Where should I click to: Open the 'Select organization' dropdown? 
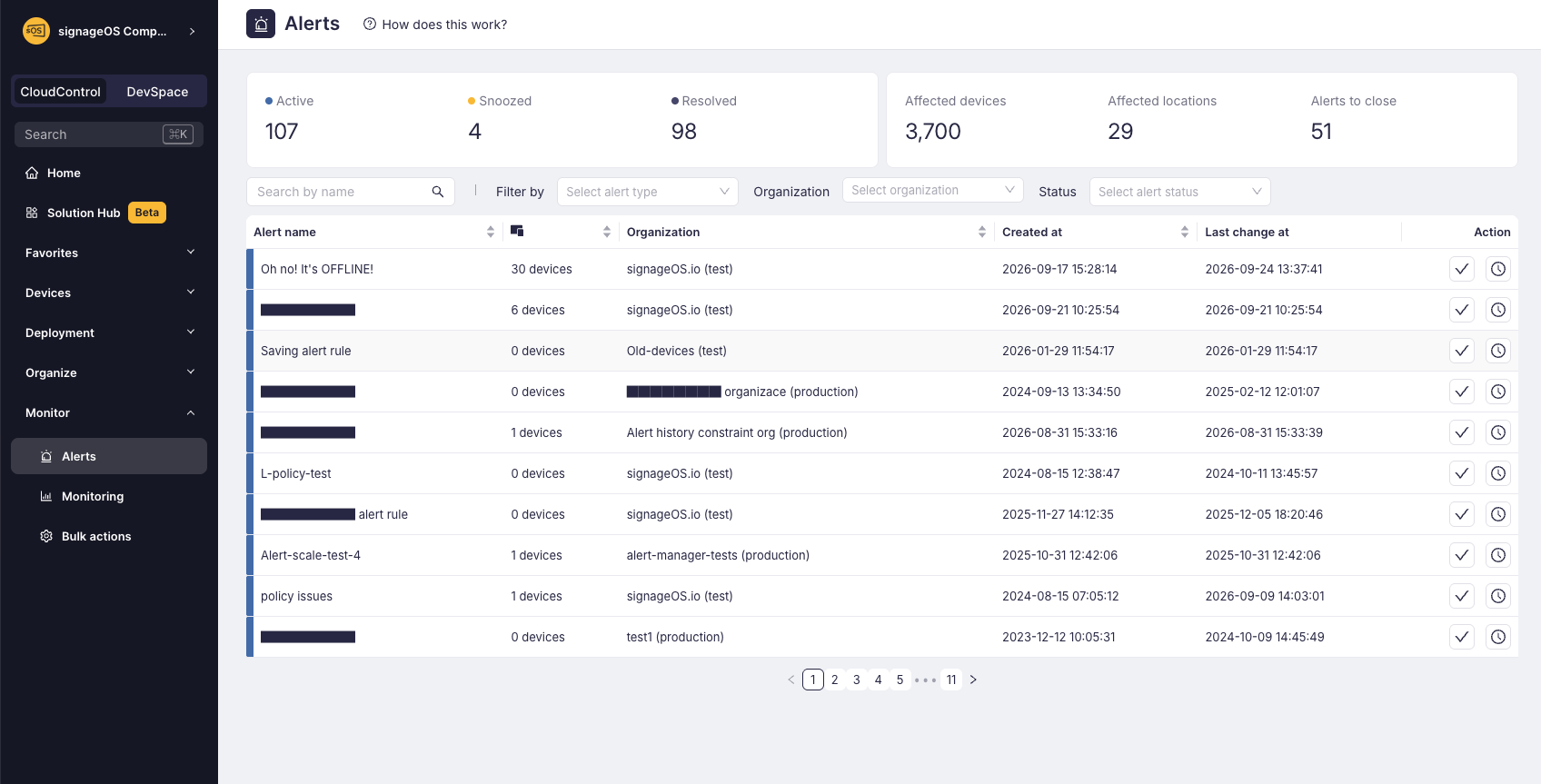pyautogui.click(x=932, y=190)
